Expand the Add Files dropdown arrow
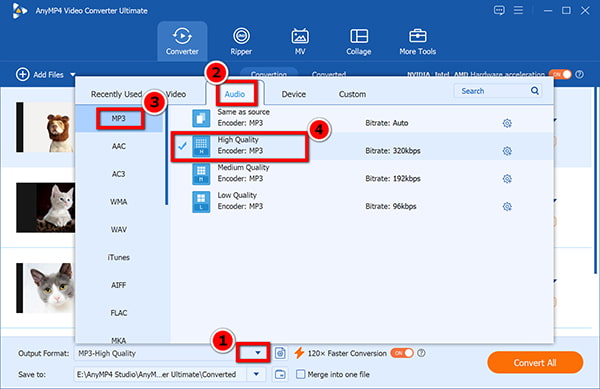 coord(73,75)
